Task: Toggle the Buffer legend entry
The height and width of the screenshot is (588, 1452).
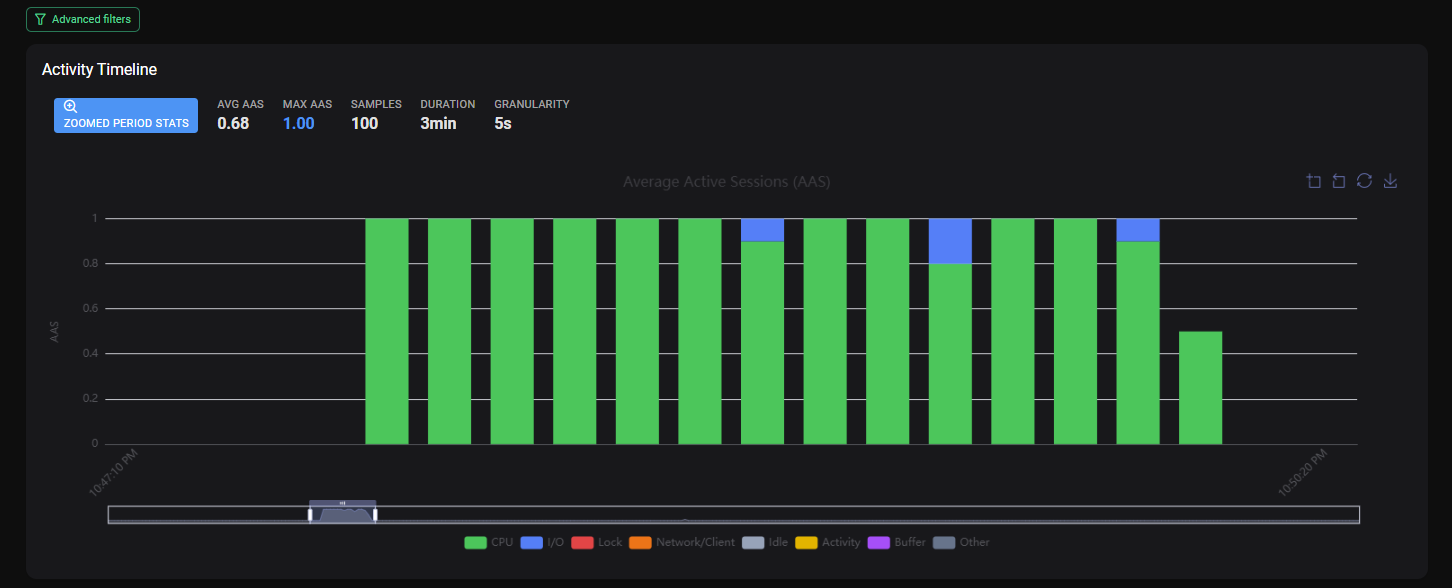Action: tap(897, 542)
